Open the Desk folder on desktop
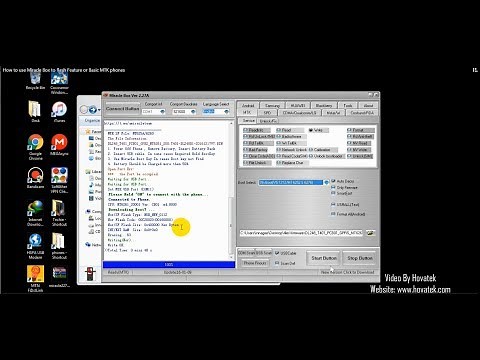 tap(35, 111)
